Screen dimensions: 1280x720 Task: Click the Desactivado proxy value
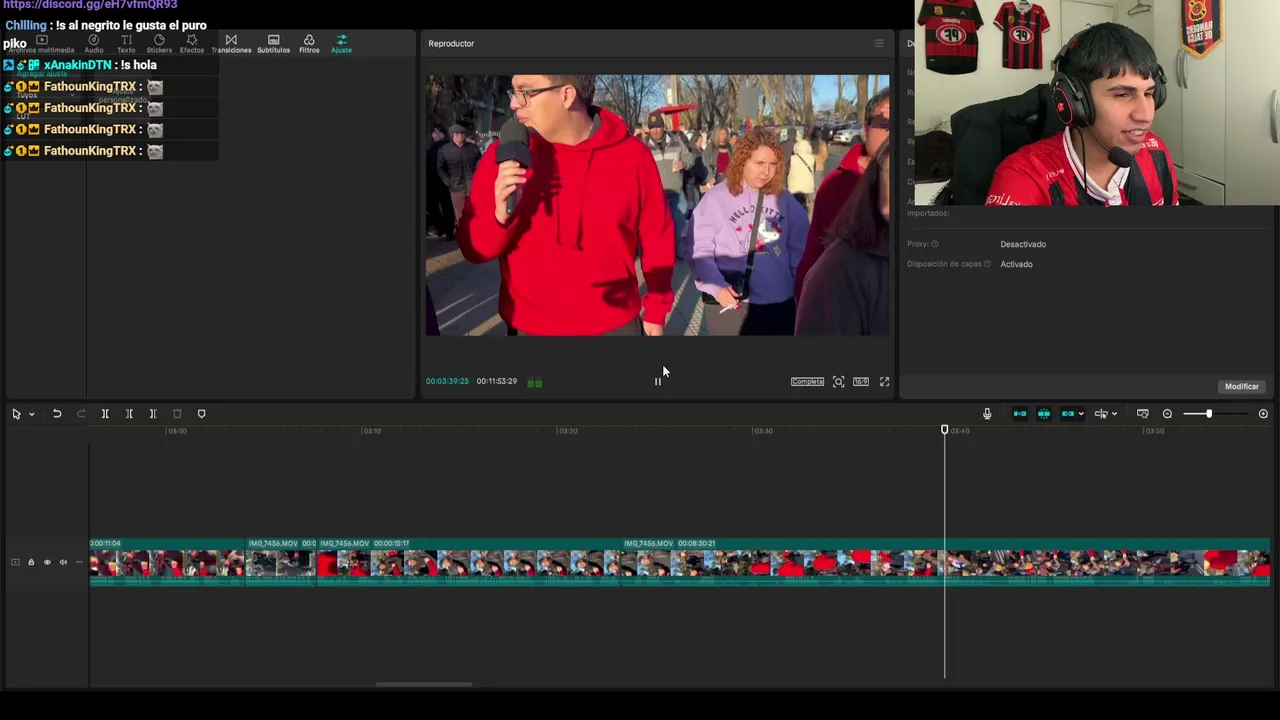coord(1023,244)
